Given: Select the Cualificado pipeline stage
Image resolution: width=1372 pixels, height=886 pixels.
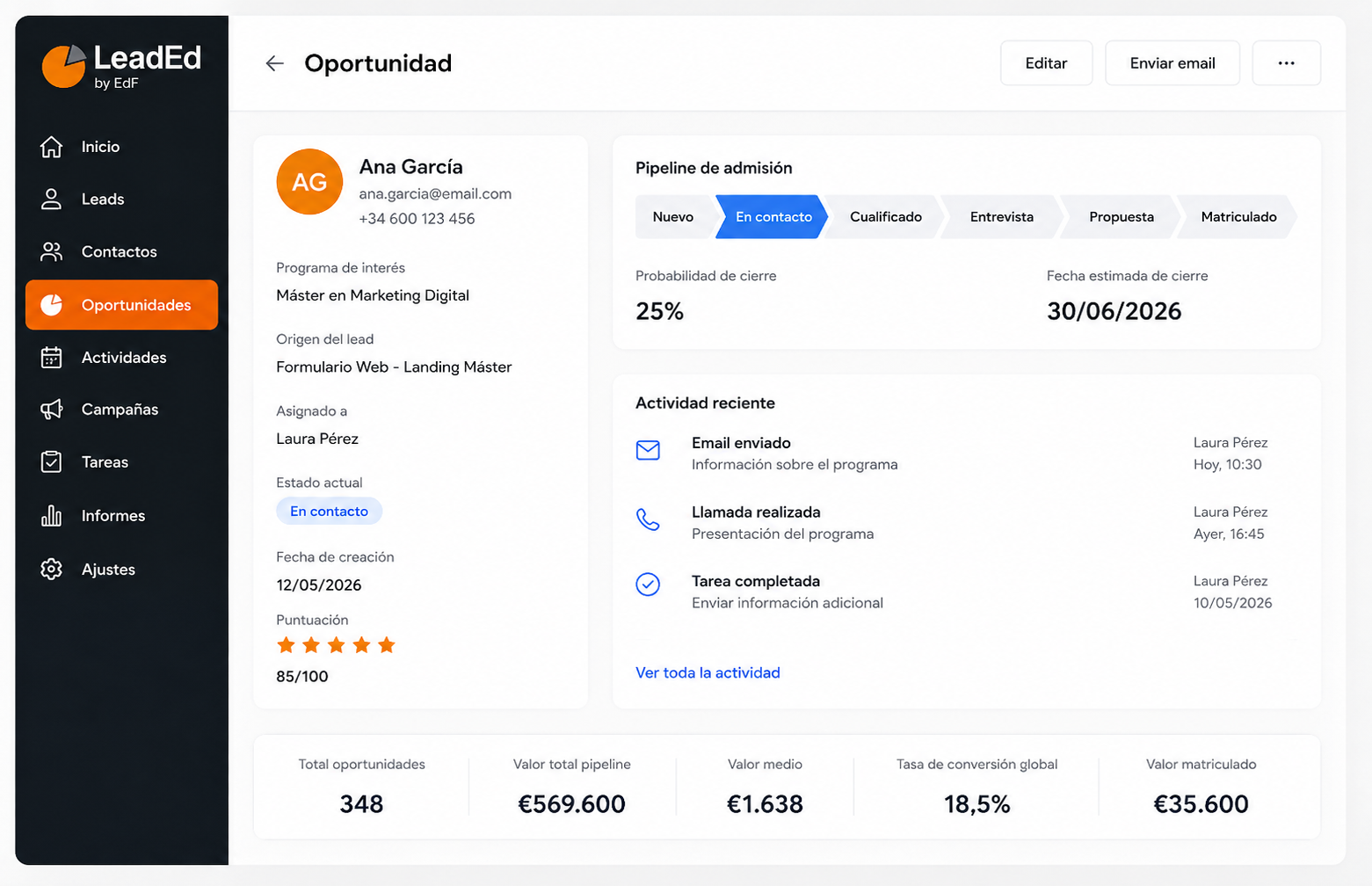Looking at the screenshot, I should pyautogui.click(x=885, y=217).
